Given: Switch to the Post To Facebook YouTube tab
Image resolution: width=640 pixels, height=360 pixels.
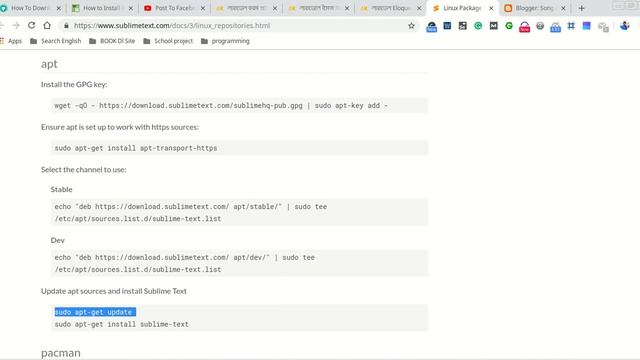Looking at the screenshot, I should click(175, 8).
